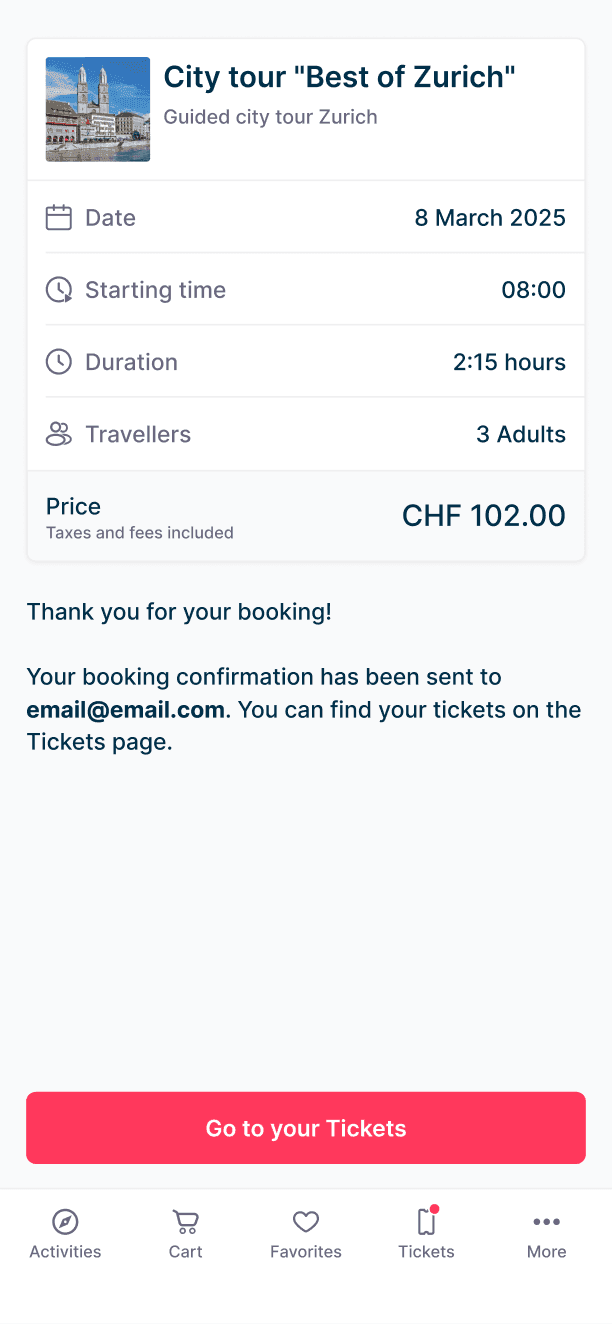Switch to the Favorites tab label
The image size is (612, 1324).
[x=306, y=1252]
